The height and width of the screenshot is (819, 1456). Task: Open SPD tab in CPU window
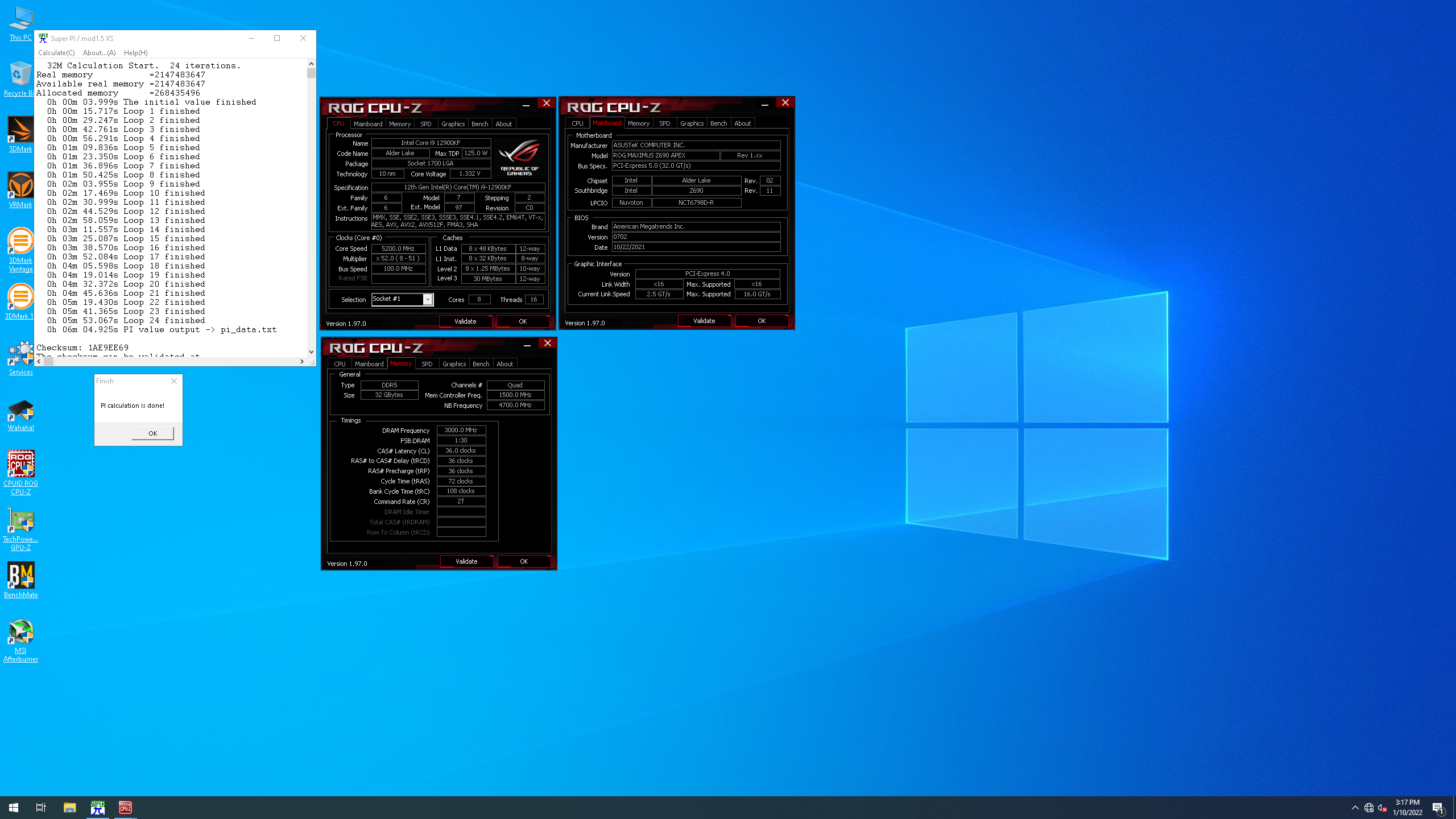[426, 124]
